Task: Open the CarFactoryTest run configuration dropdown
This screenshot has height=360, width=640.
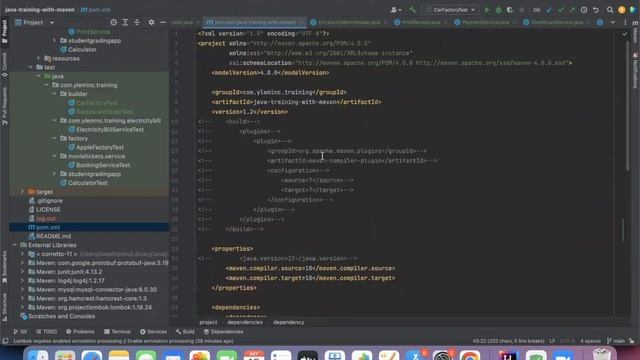Action: 450,10
